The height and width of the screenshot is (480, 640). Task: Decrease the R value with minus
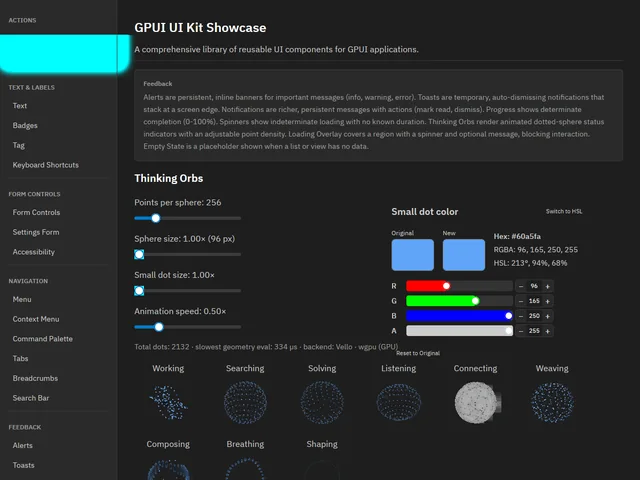click(x=521, y=286)
